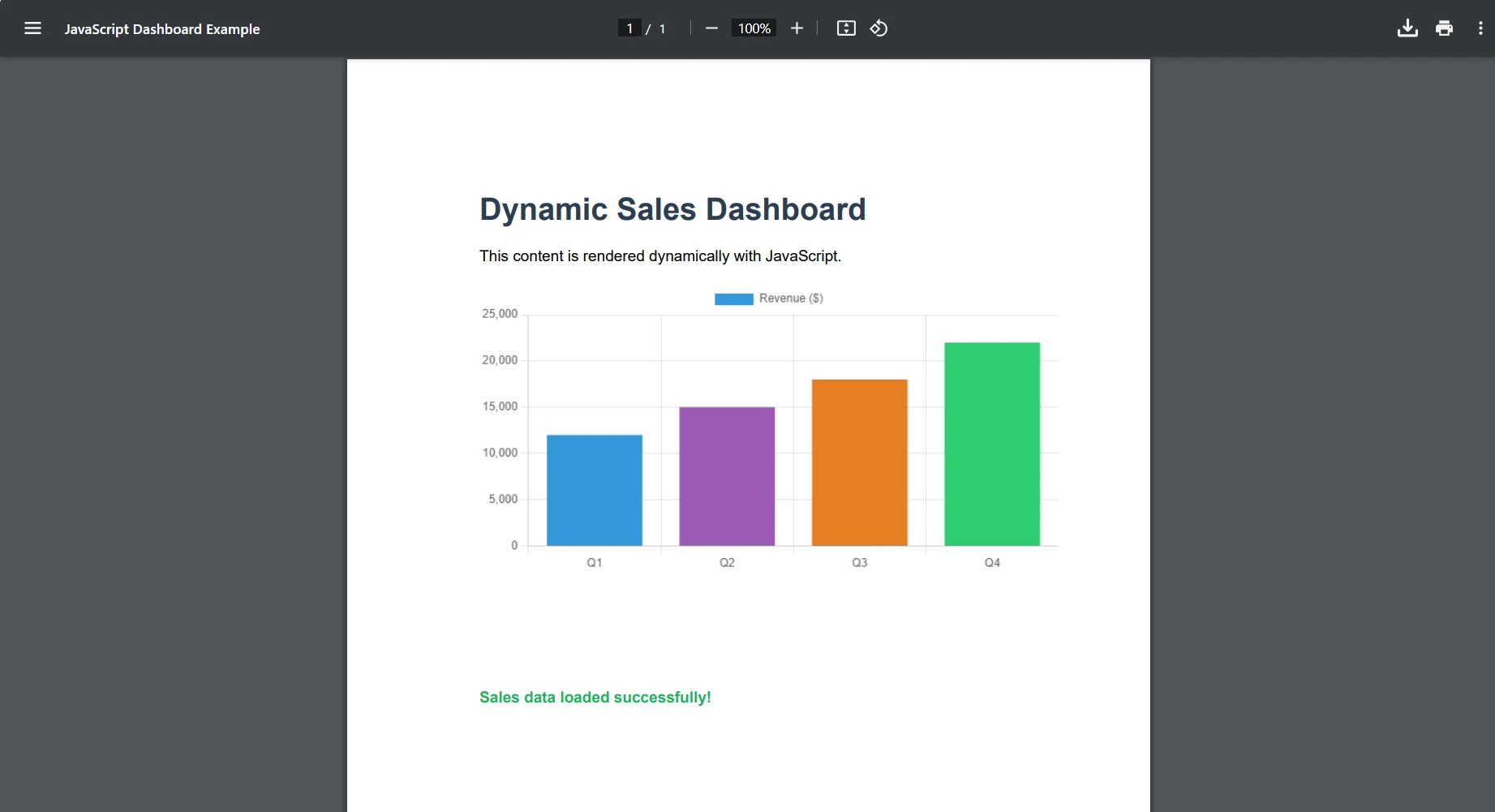
Task: Toggle the Revenue ($) legend label
Action: click(791, 299)
